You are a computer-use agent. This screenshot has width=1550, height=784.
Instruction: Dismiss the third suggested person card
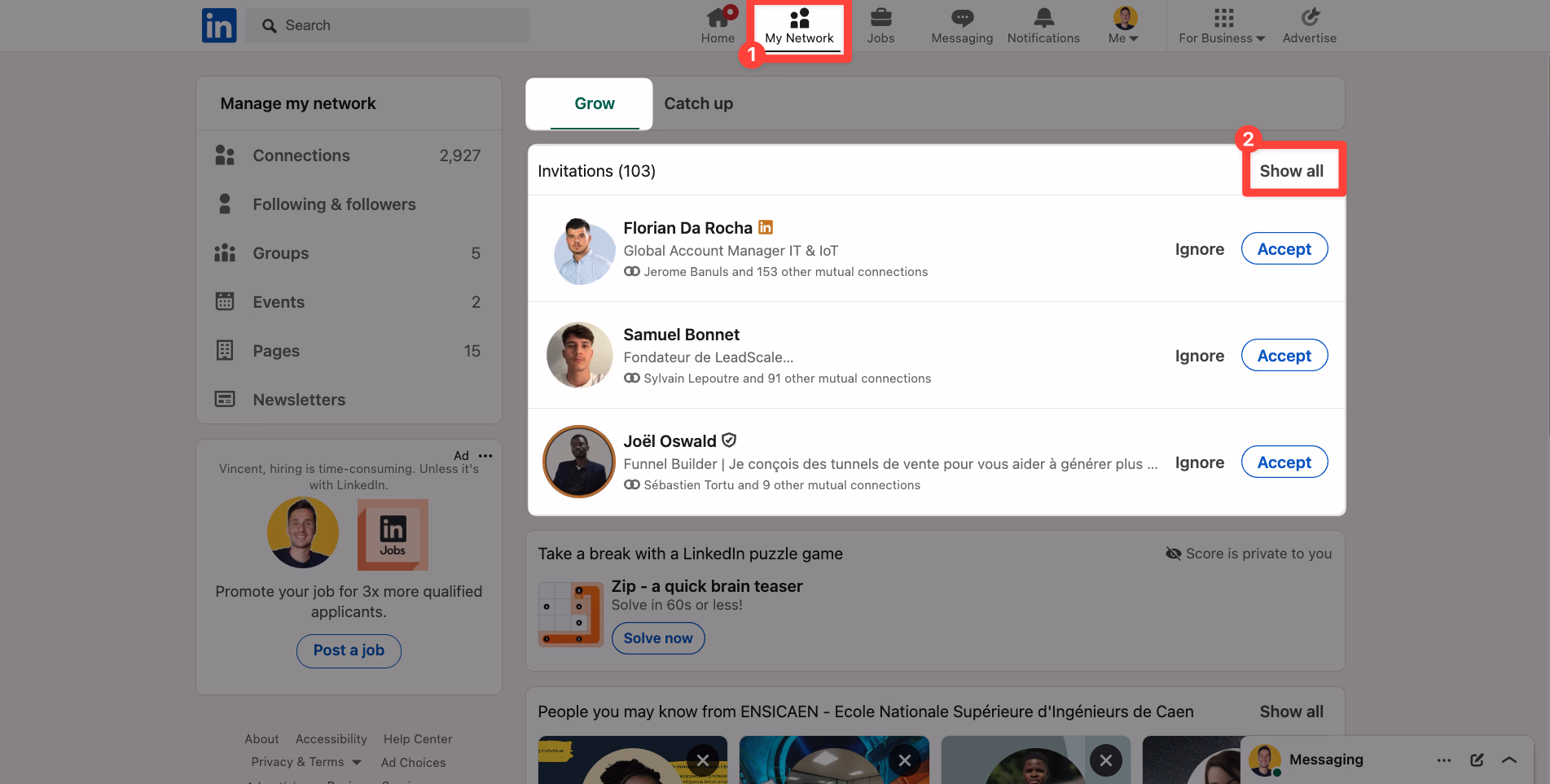pos(1106,760)
